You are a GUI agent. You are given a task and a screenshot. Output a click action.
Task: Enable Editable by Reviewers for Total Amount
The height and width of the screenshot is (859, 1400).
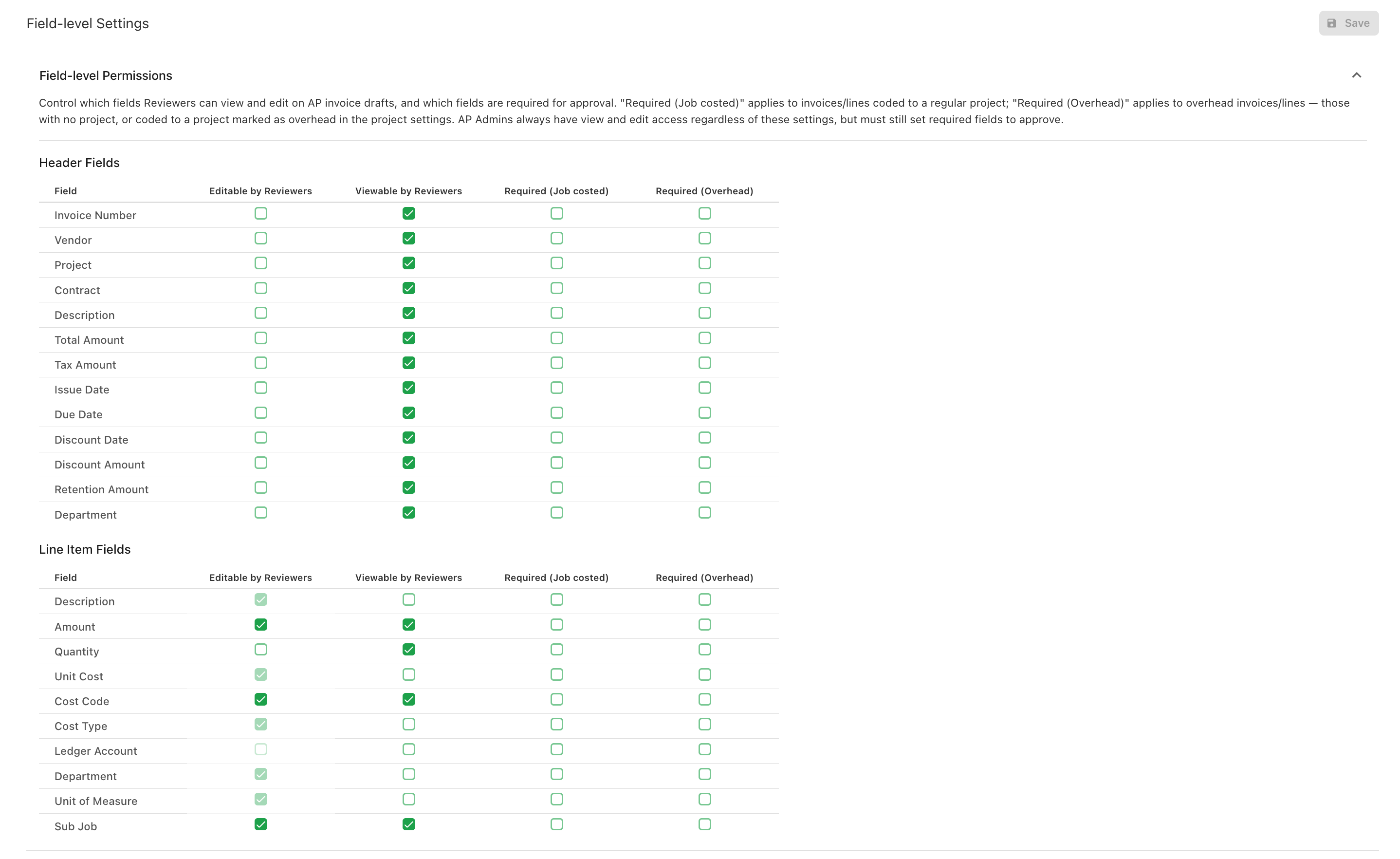click(x=261, y=337)
